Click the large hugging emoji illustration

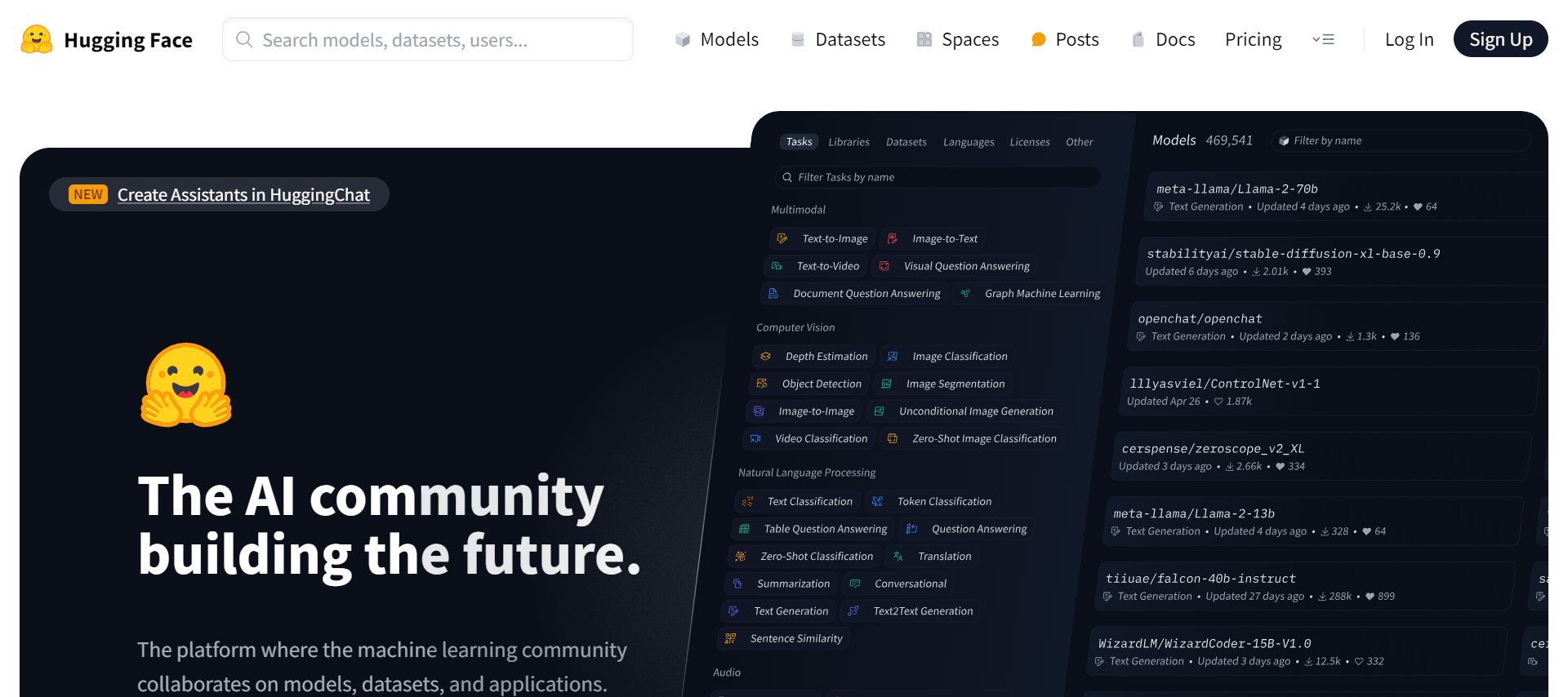pyautogui.click(x=187, y=385)
